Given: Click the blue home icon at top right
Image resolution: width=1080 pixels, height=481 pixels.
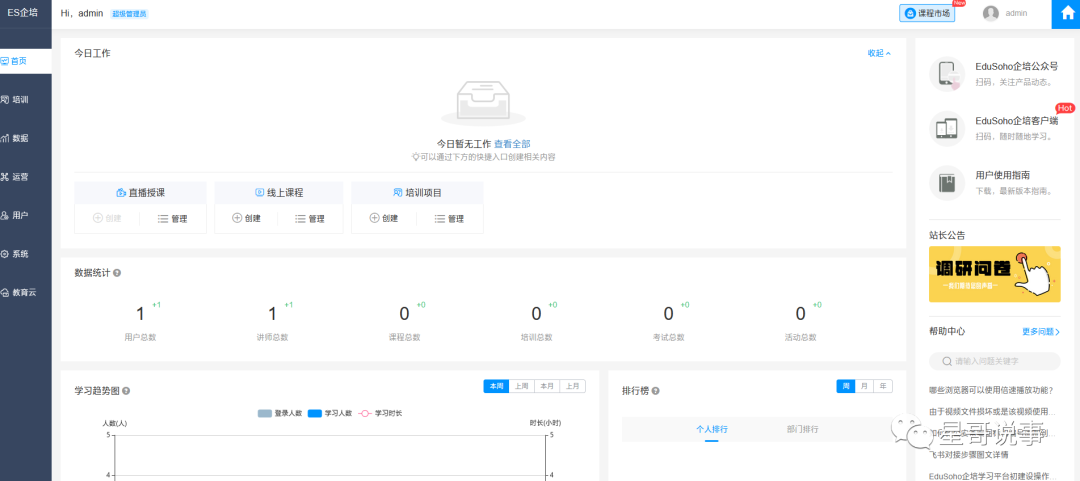Looking at the screenshot, I should (1066, 14).
